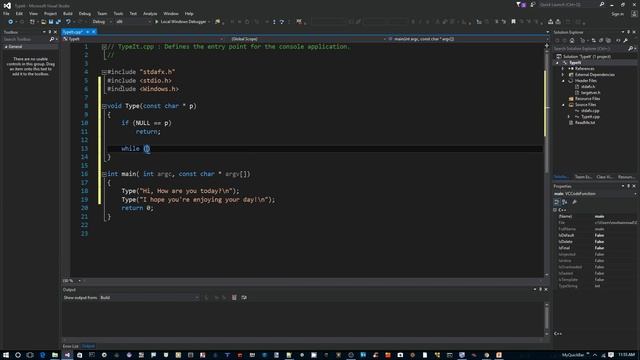Screen dimensions: 640x360
Task: Toggle pin on the TypeIt.cpp tab
Action: [87, 32]
